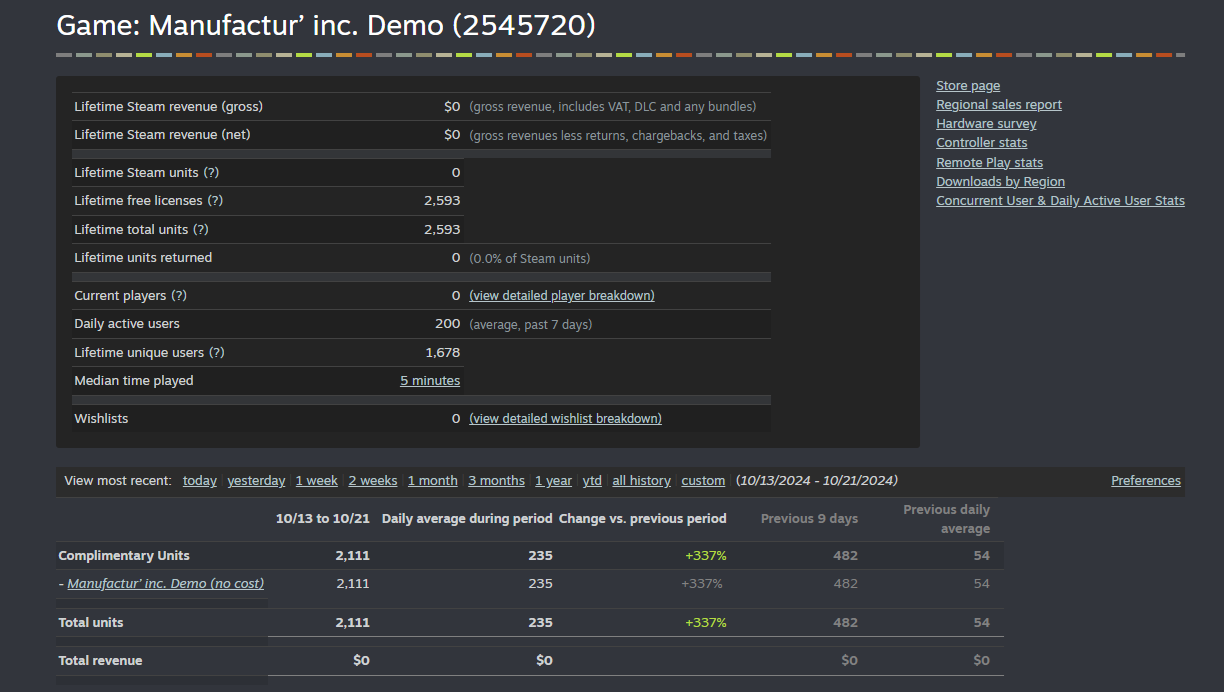Click the Previous 9 days column header
Viewport: 1224px width, 692px height.
(x=809, y=519)
